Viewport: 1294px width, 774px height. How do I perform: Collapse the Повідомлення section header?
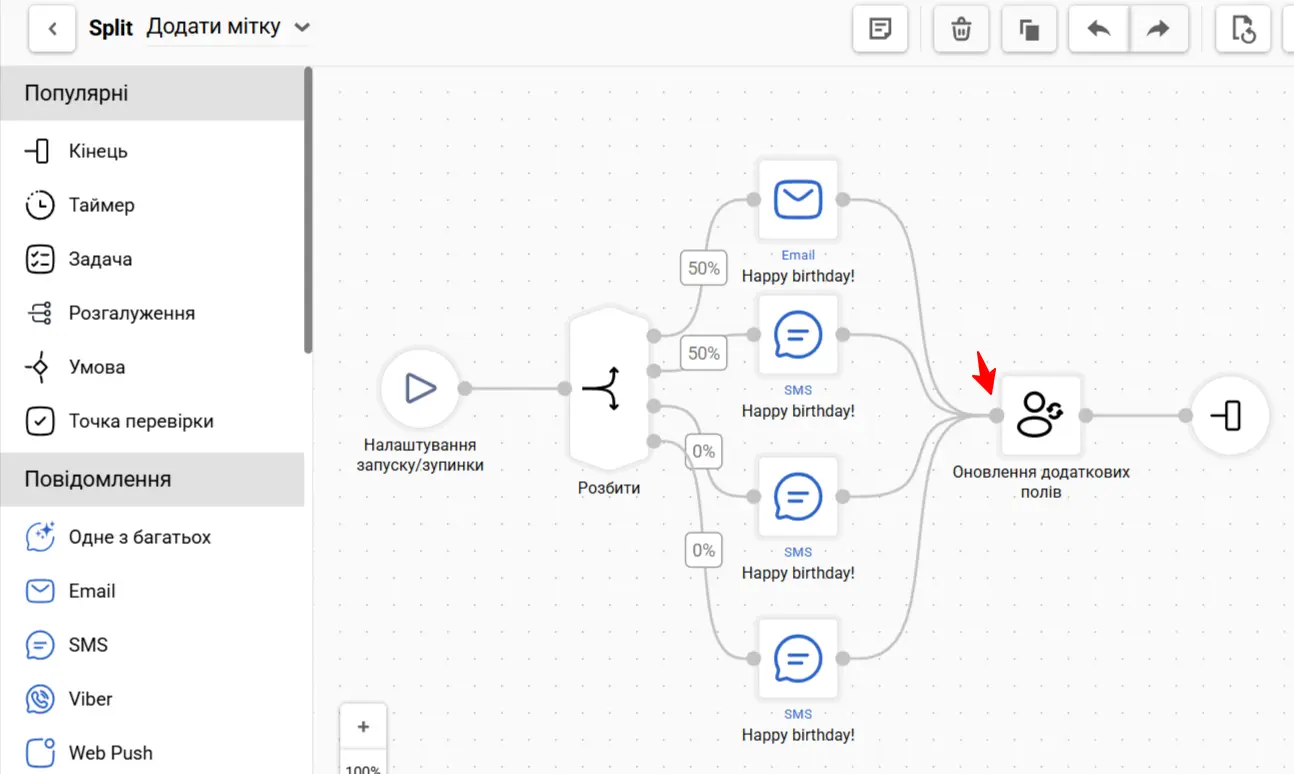152,479
